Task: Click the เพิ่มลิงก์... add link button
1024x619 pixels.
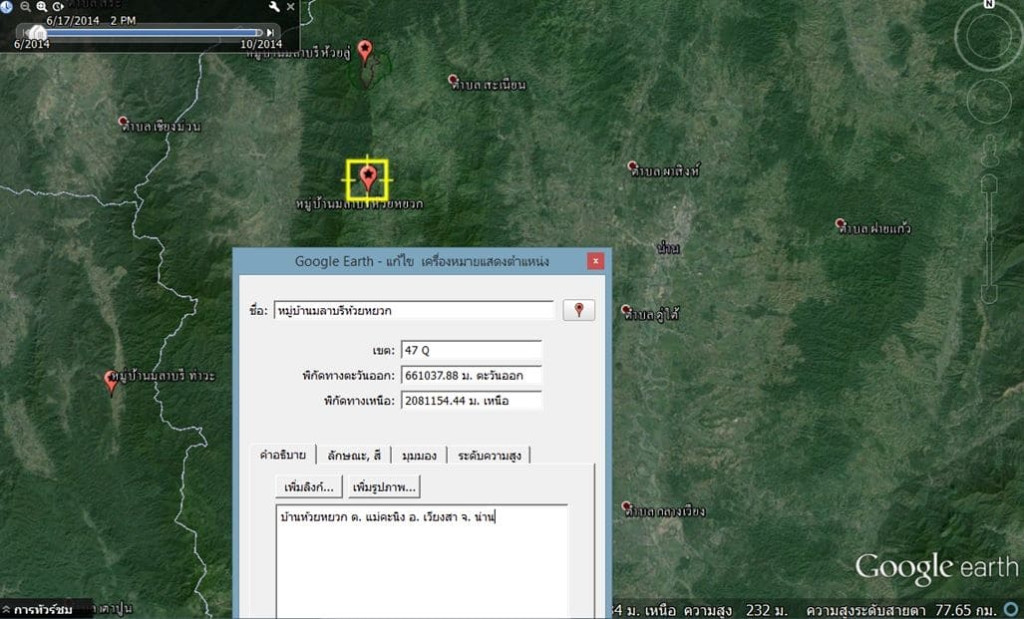Action: click(x=309, y=487)
